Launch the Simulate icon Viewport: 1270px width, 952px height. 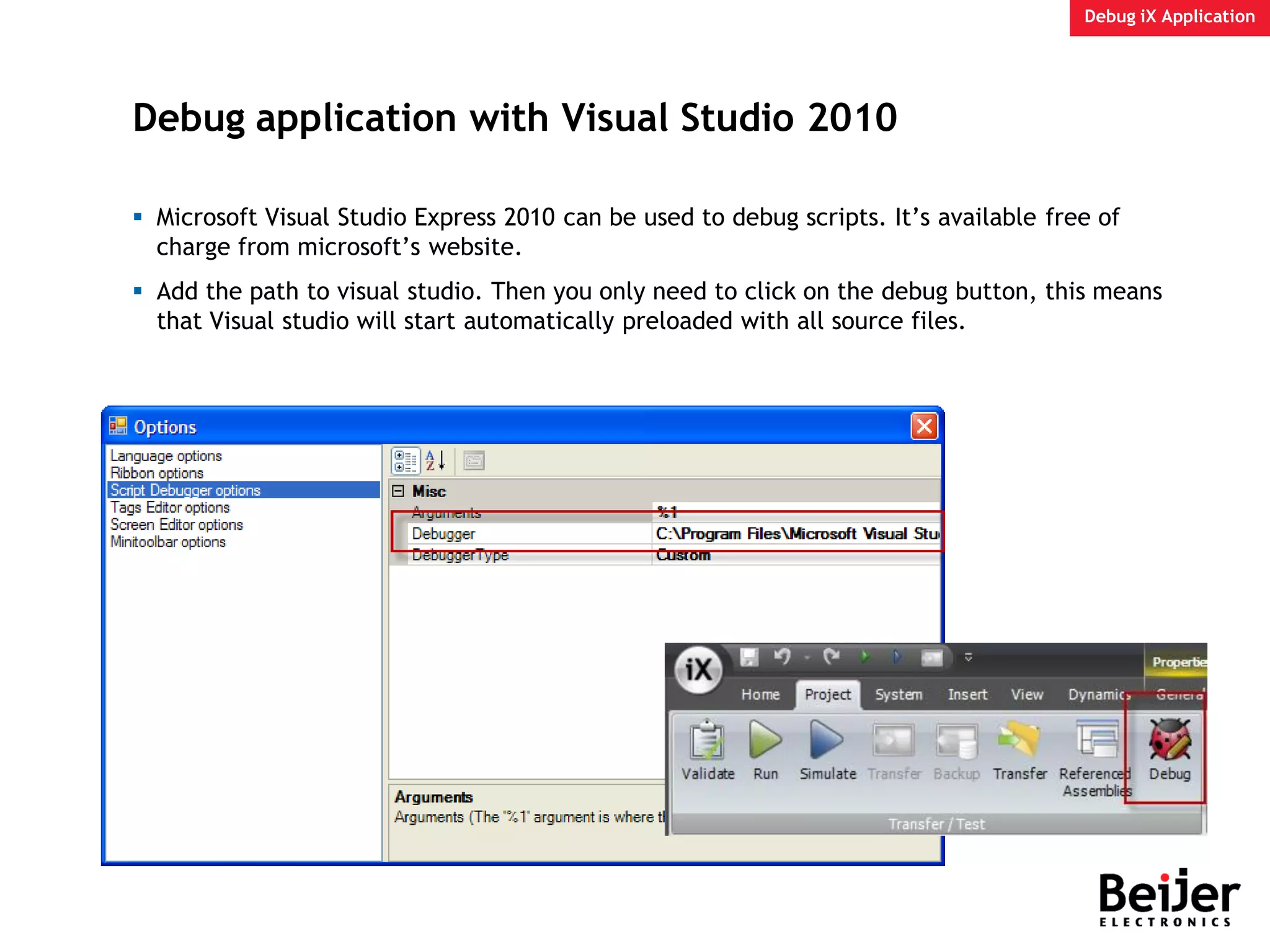coord(827,750)
